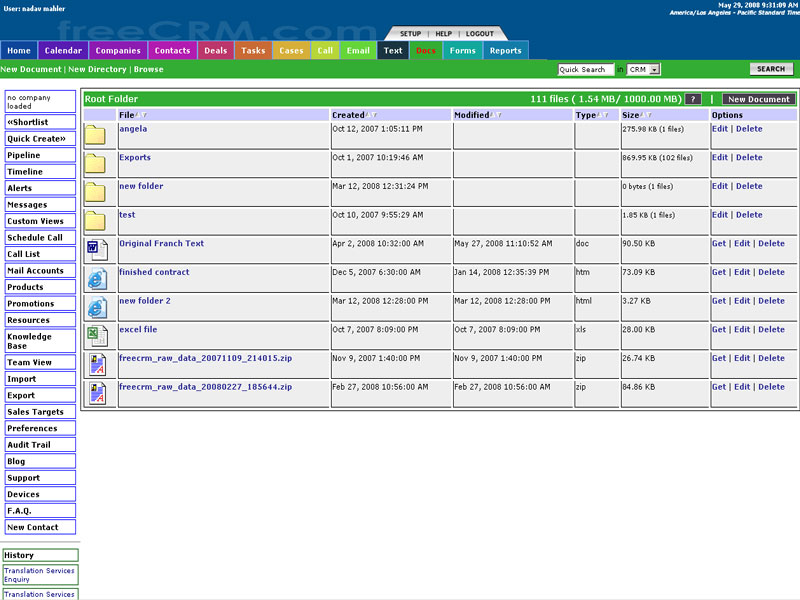Open the Forms tab
Screen dimensions: 800x600
[463, 51]
